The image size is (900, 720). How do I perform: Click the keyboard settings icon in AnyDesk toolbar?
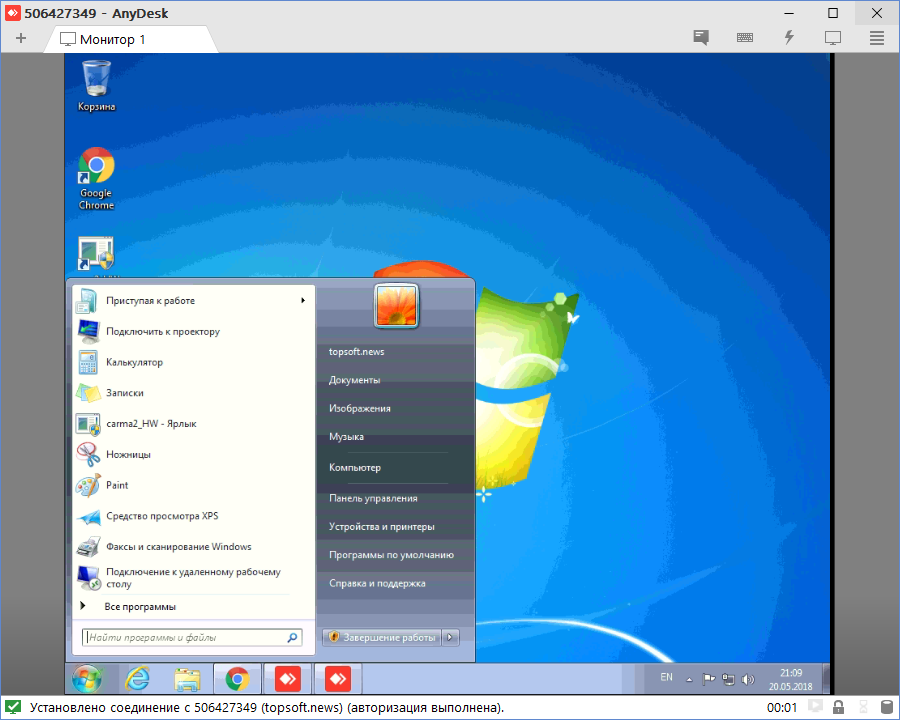745,38
